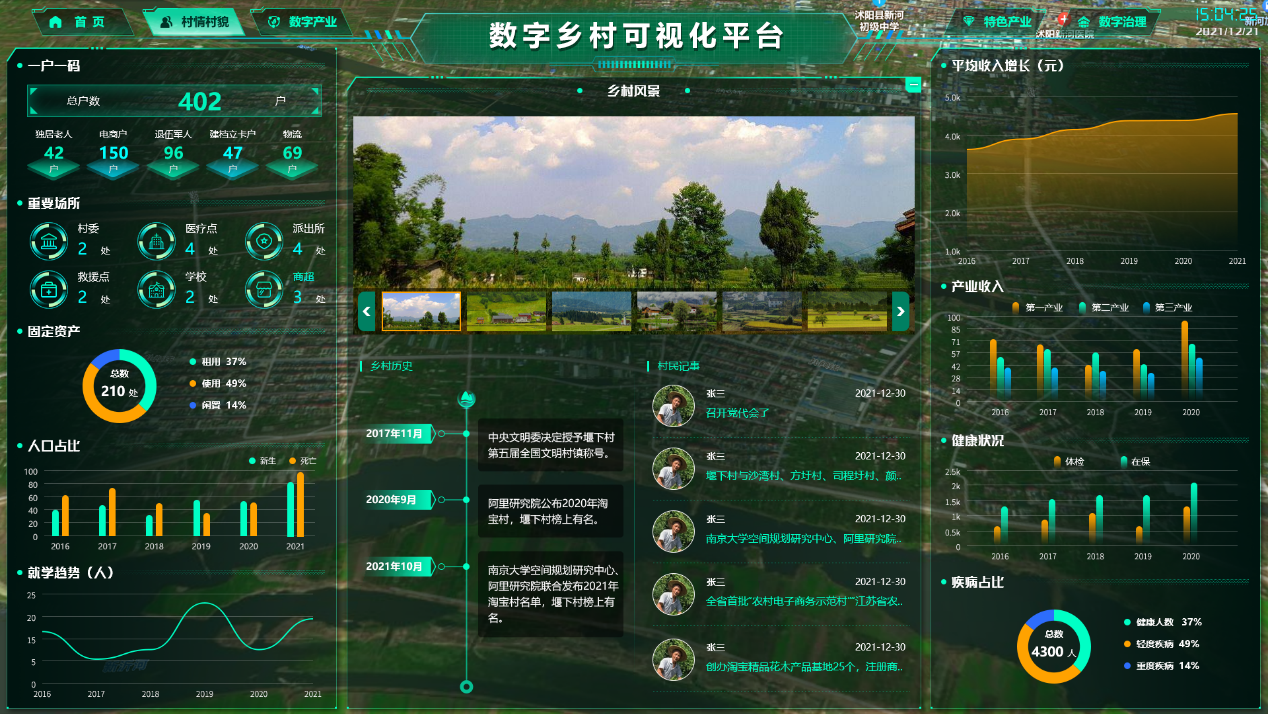Click the 2021 orange 死亡 bar in 人口占比

tap(300, 504)
